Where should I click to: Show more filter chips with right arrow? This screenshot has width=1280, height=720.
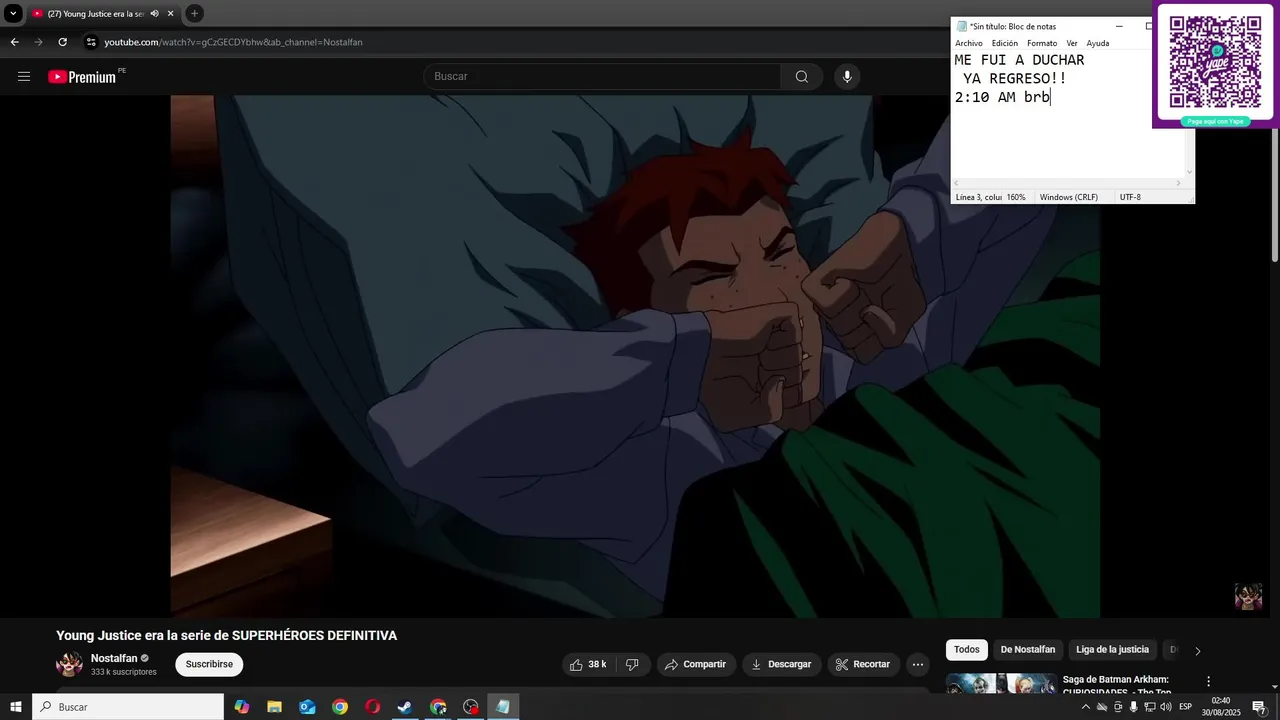(1198, 651)
